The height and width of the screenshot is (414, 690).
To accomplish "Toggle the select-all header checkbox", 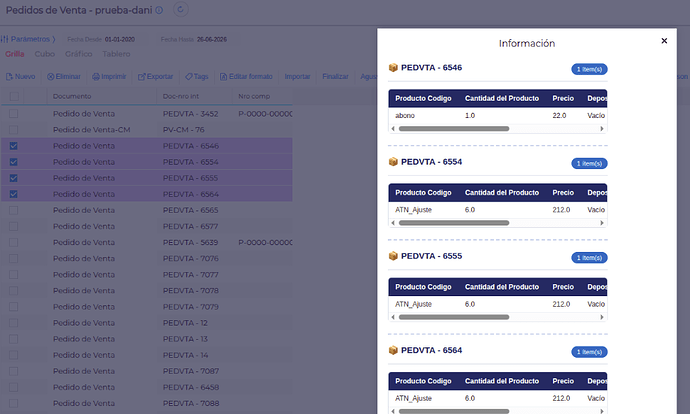I will [14, 96].
